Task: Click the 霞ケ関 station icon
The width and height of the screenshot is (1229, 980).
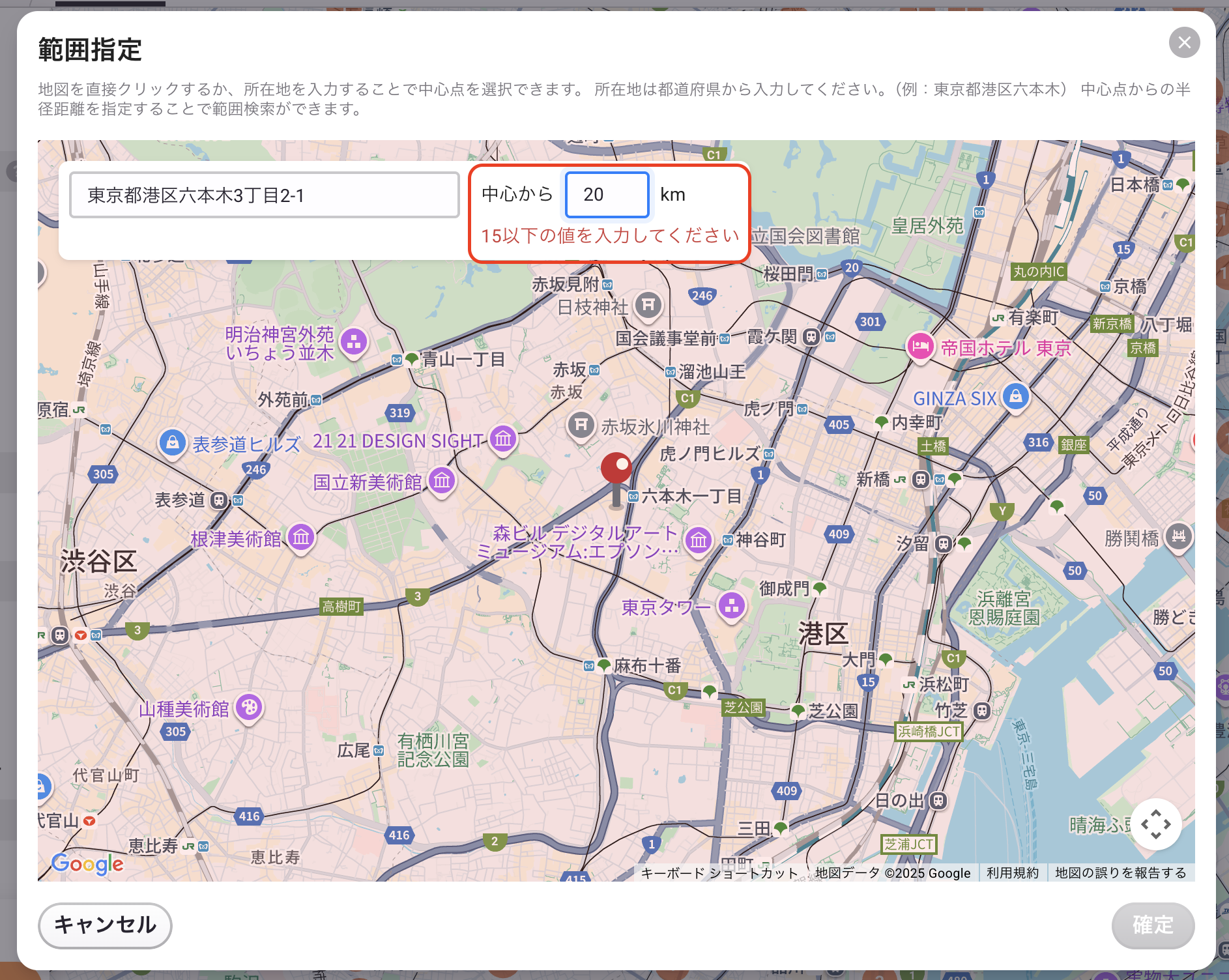Action: 811,337
